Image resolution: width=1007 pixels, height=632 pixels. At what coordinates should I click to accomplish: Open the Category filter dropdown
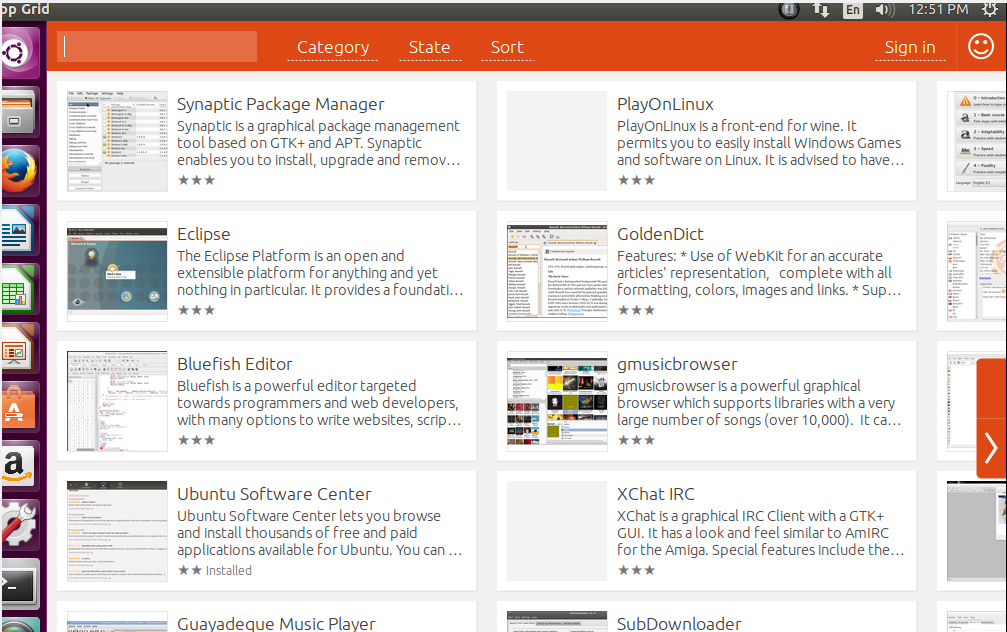333,48
